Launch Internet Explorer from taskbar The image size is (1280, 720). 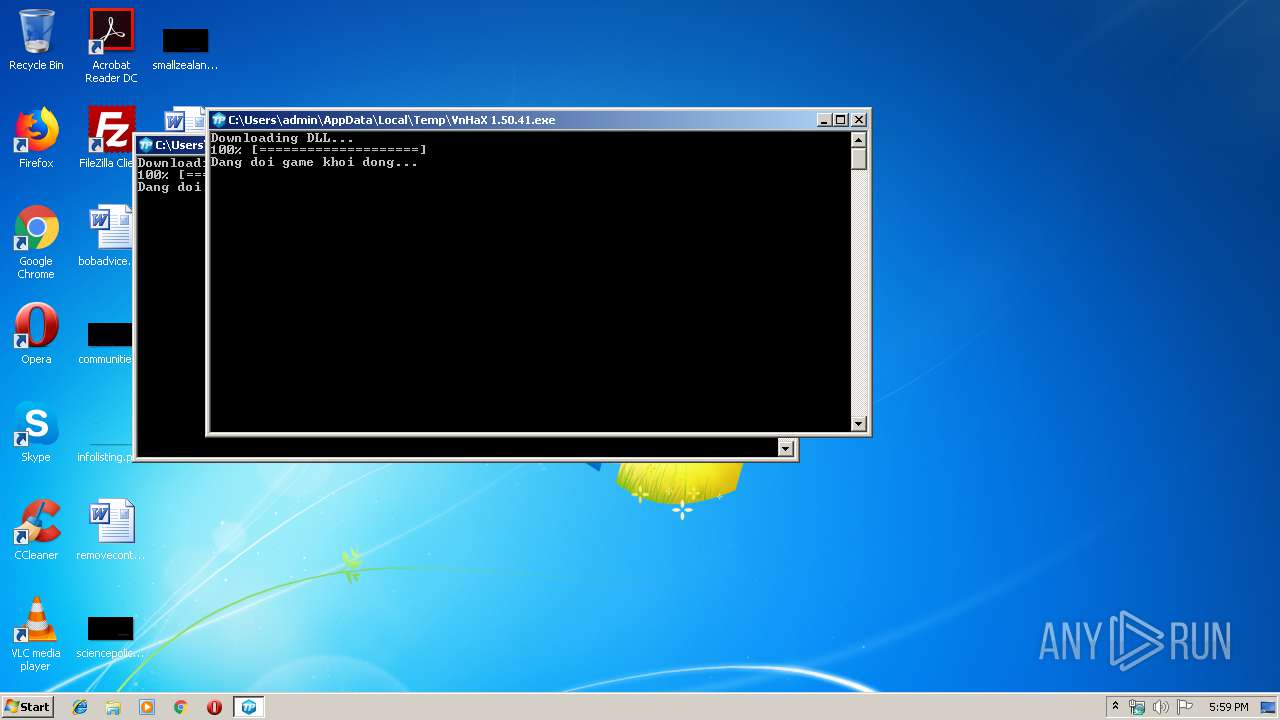tap(80, 707)
